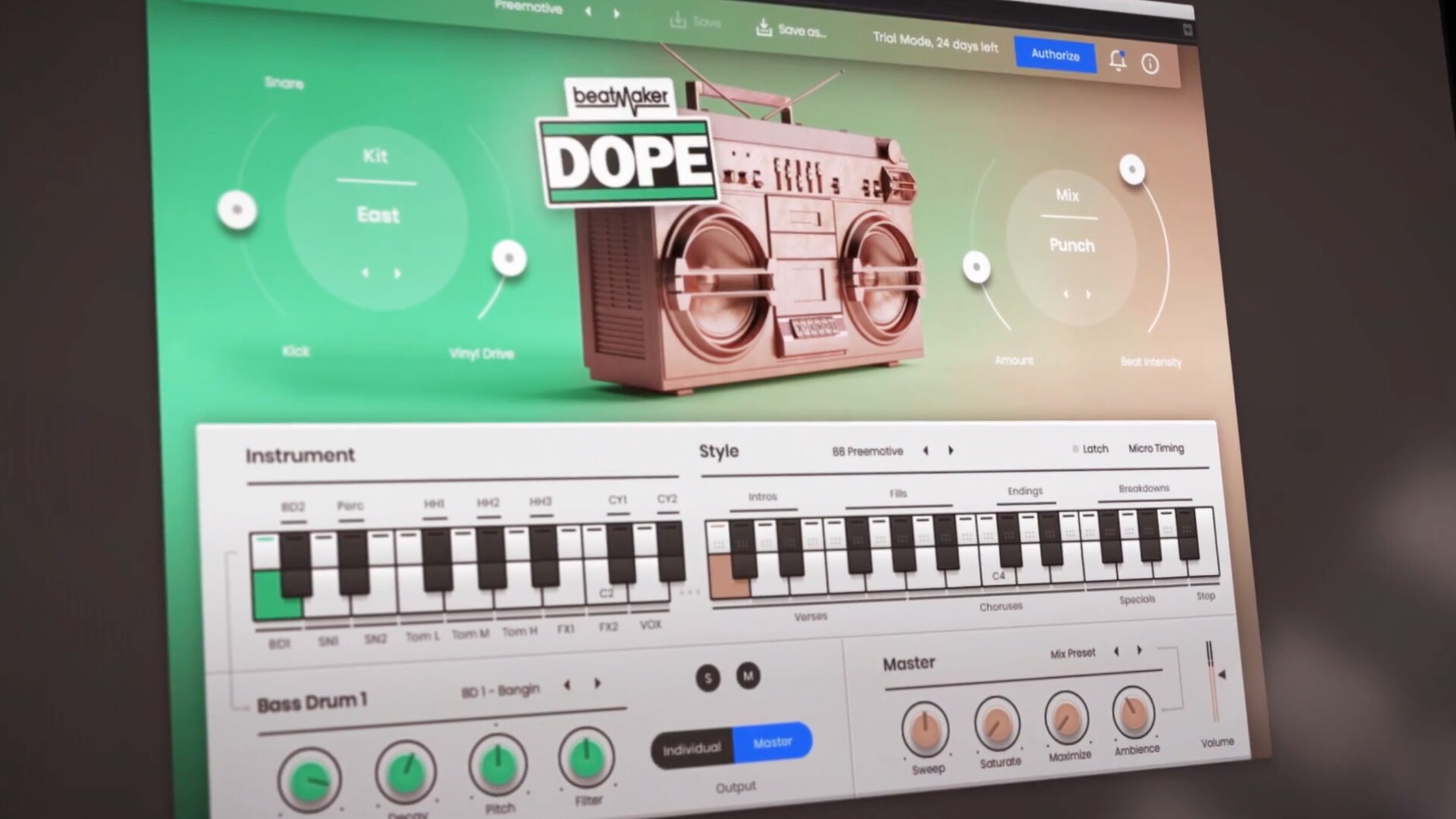Select the Specials style section

[x=1137, y=599]
